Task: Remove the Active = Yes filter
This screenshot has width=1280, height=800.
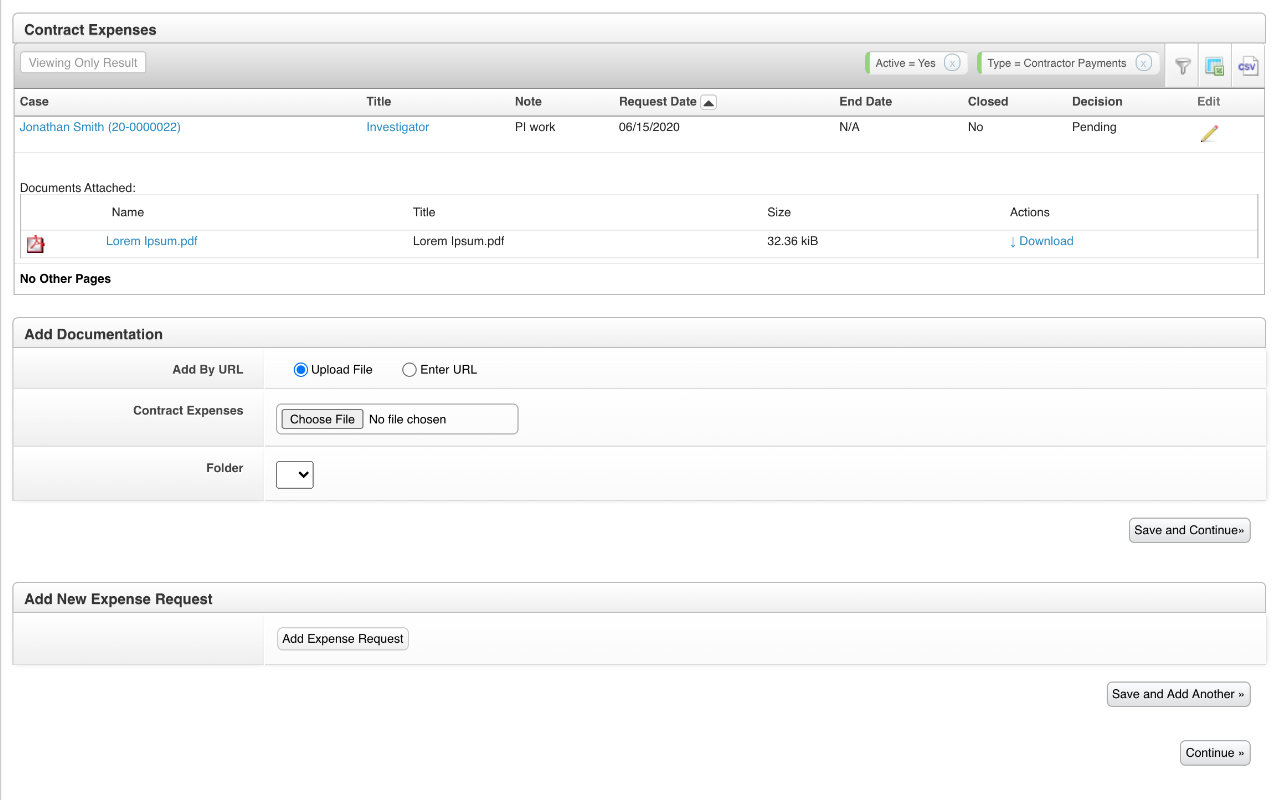Action: 952,63
